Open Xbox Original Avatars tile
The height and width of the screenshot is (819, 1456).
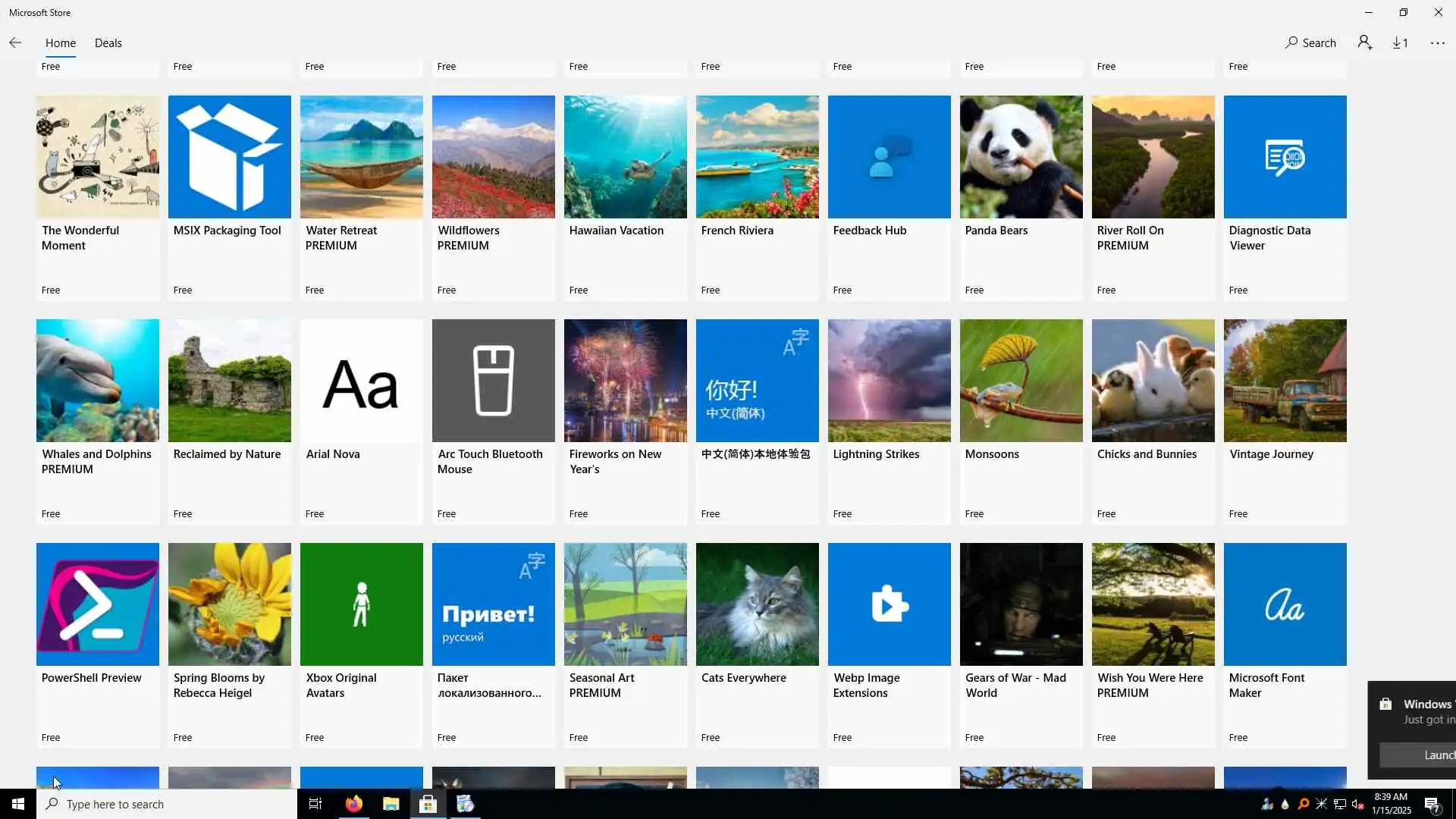pyautogui.click(x=361, y=604)
